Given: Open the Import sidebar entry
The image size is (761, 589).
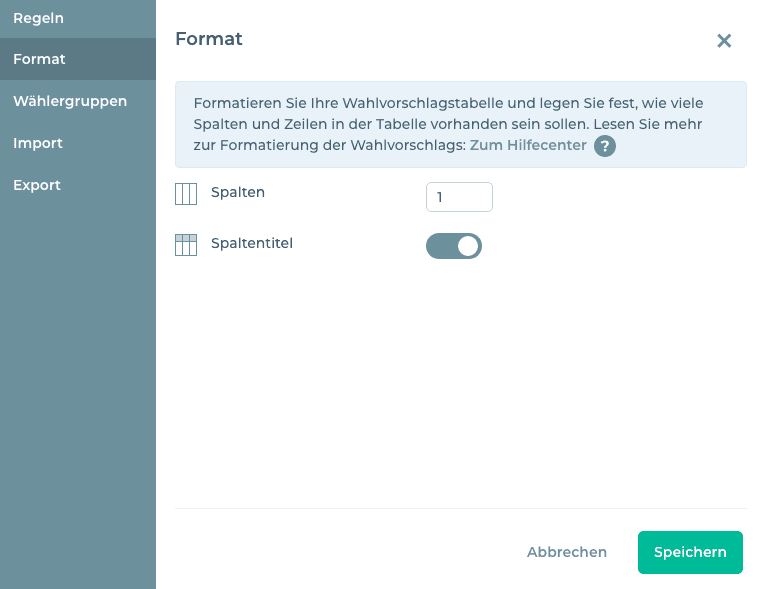Looking at the screenshot, I should pyautogui.click(x=38, y=143).
